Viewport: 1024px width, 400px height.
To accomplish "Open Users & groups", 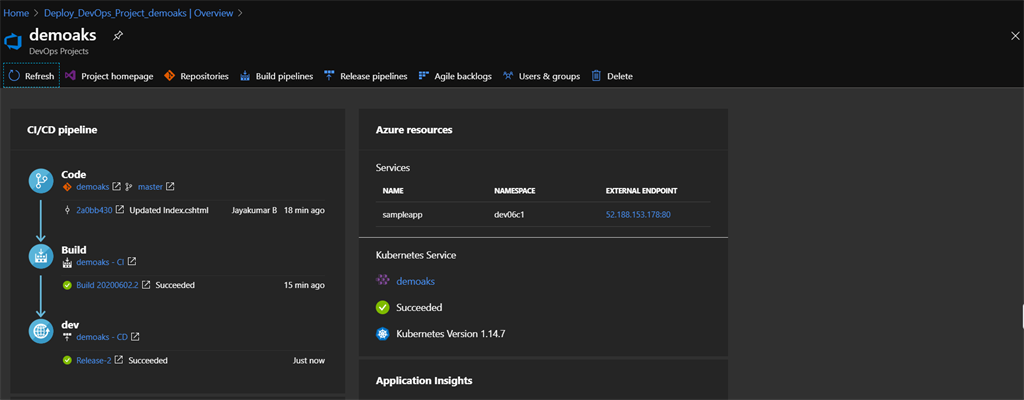I will click(x=541, y=76).
